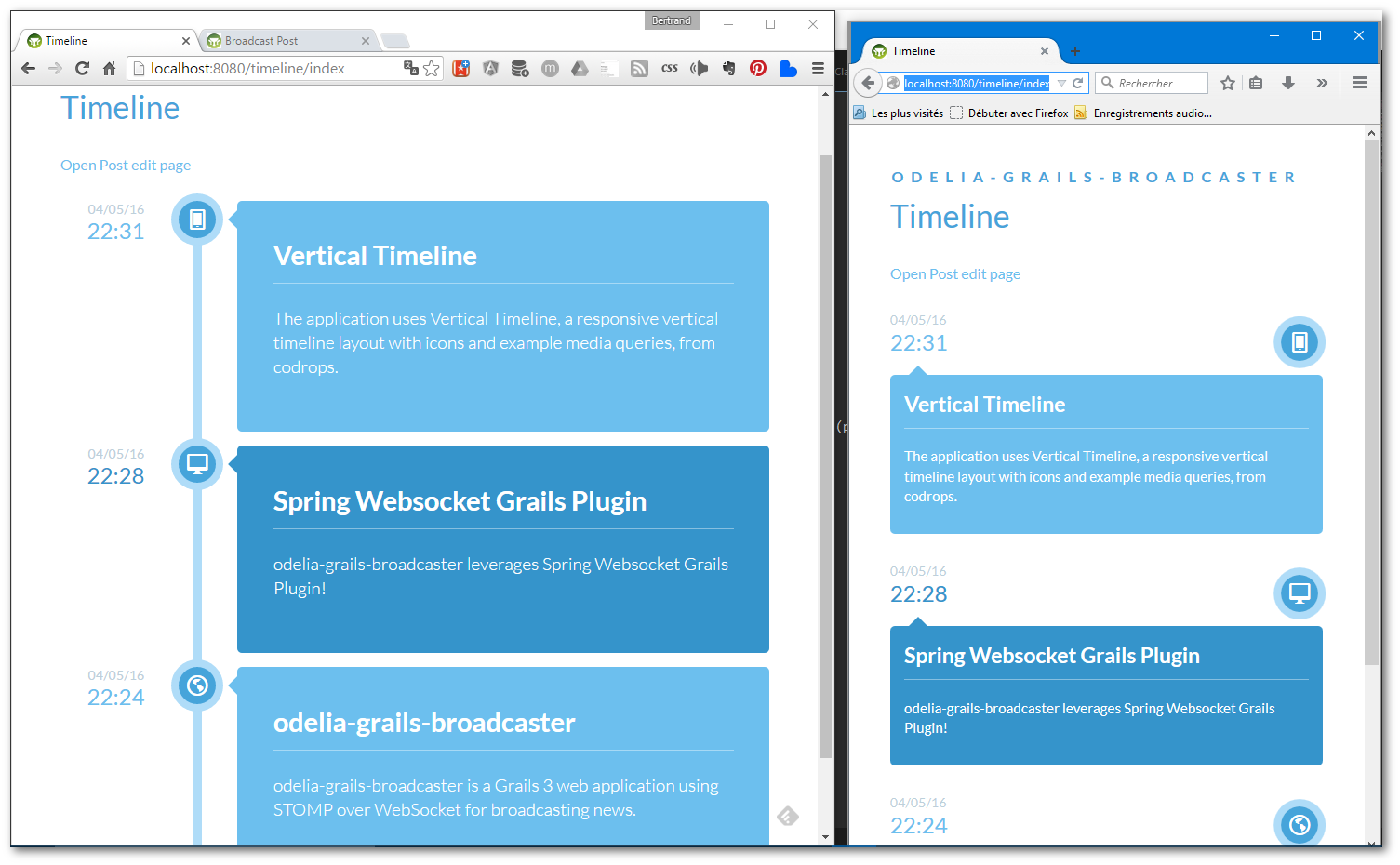Open the CSS extension in Chrome toolbar

pyautogui.click(x=670, y=68)
